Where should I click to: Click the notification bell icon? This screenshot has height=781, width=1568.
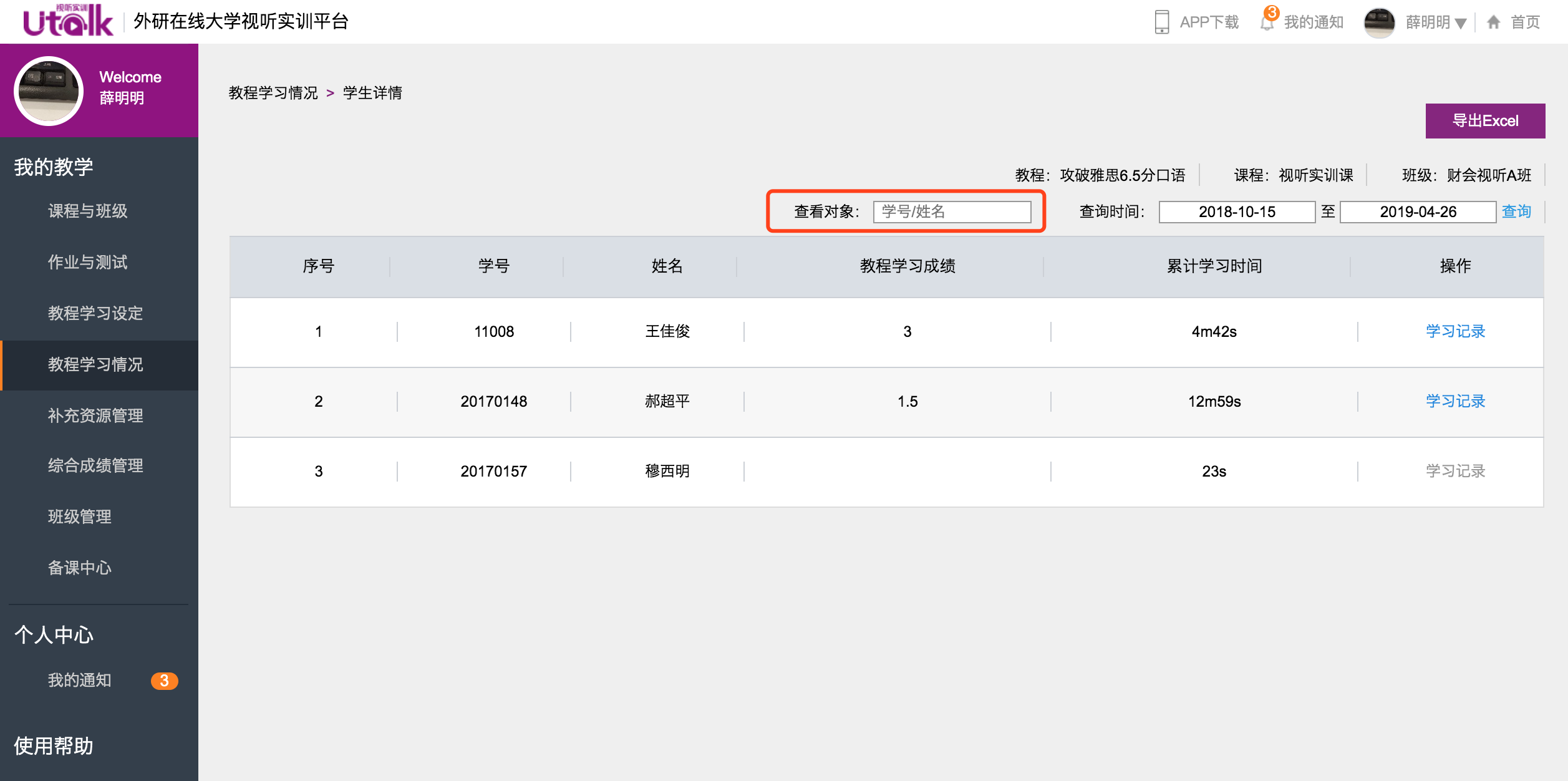point(1267,23)
